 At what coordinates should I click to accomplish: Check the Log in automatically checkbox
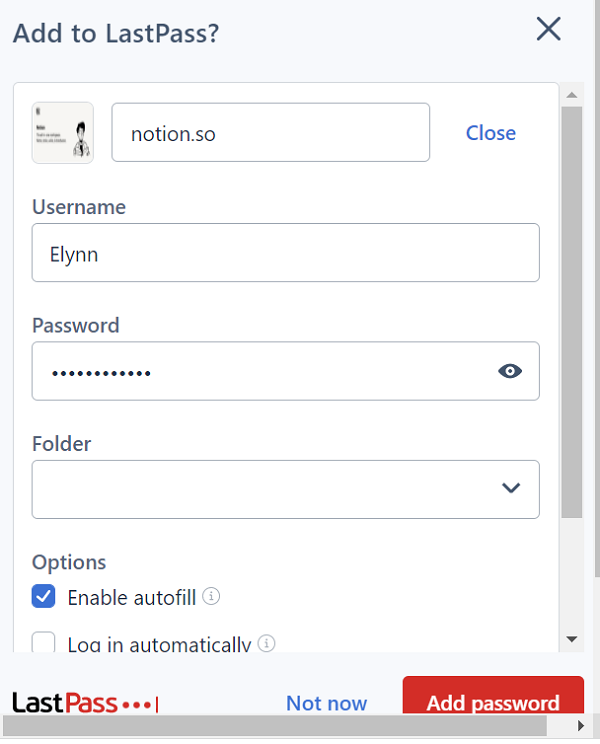click(x=44, y=642)
